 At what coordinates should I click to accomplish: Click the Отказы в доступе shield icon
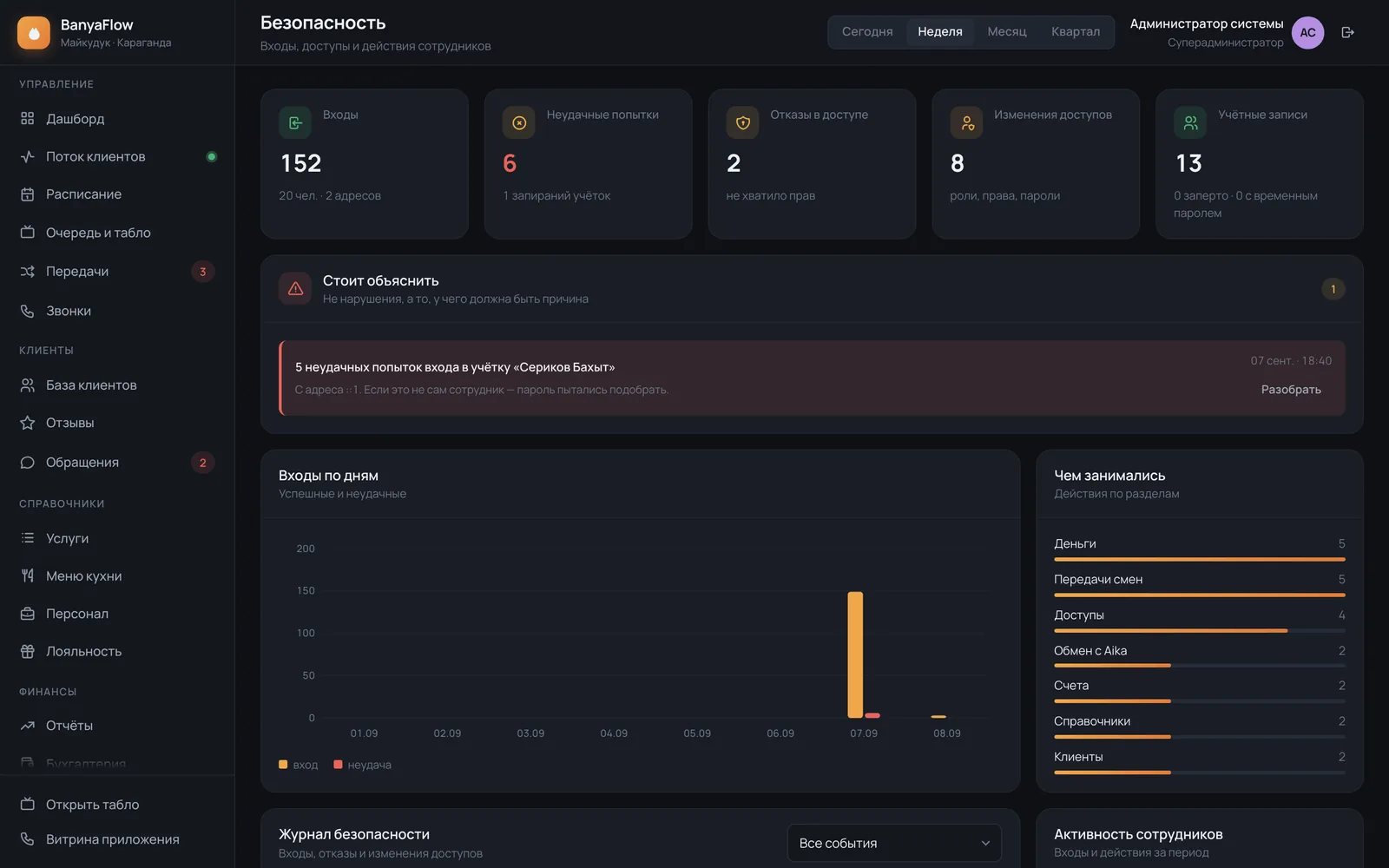pyautogui.click(x=743, y=122)
